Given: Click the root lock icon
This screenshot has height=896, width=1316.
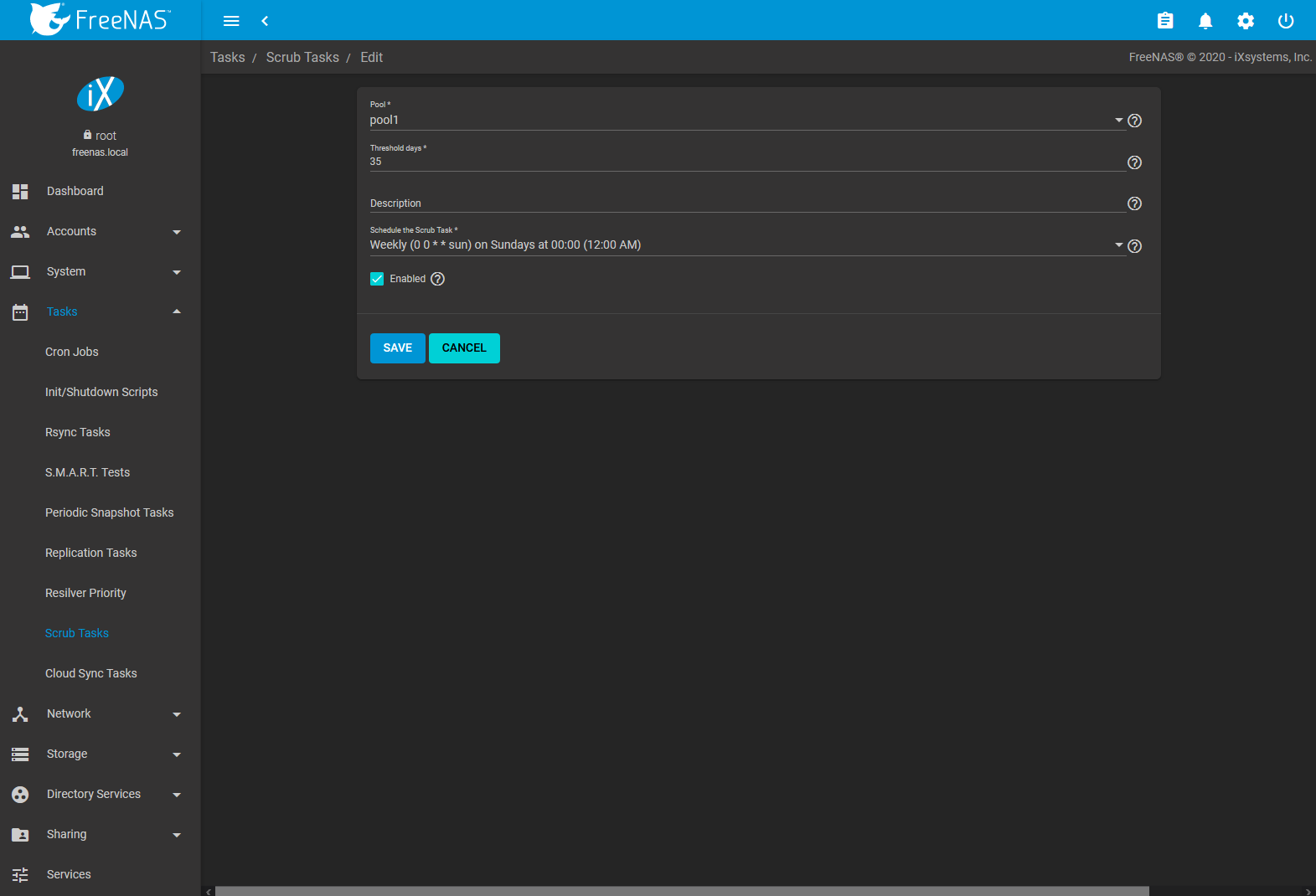Looking at the screenshot, I should [87, 135].
